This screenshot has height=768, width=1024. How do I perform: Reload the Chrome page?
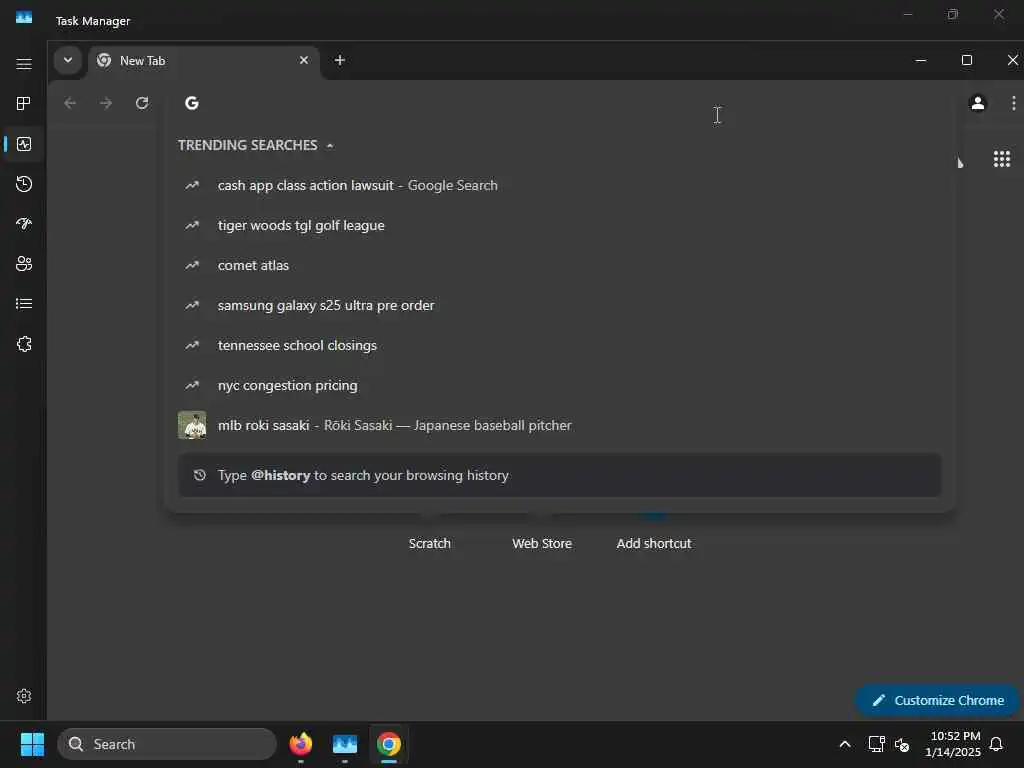click(x=142, y=103)
